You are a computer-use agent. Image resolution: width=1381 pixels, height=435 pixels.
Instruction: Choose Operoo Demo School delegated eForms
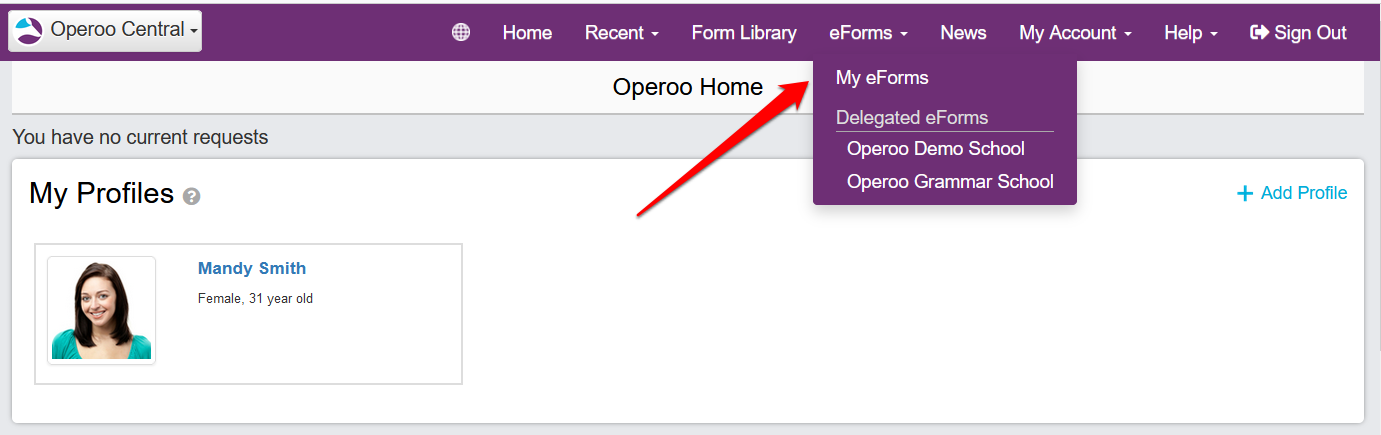(x=935, y=149)
